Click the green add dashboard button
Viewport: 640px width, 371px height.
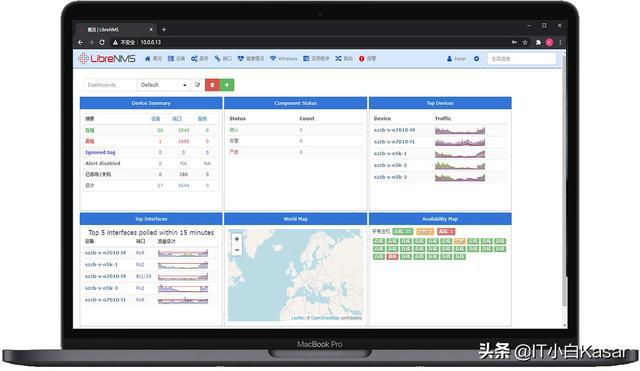227,85
